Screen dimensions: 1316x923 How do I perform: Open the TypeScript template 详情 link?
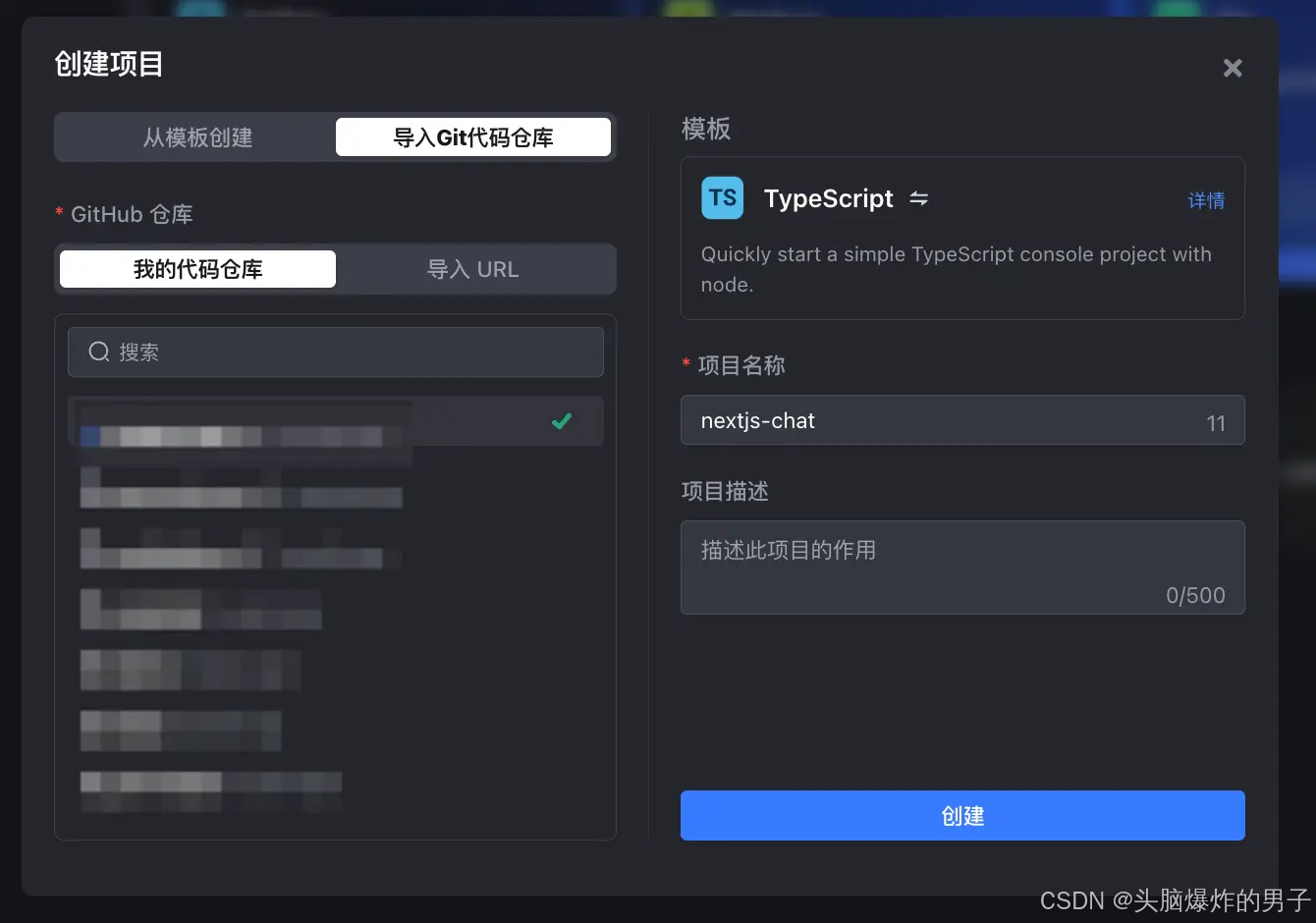1206,199
